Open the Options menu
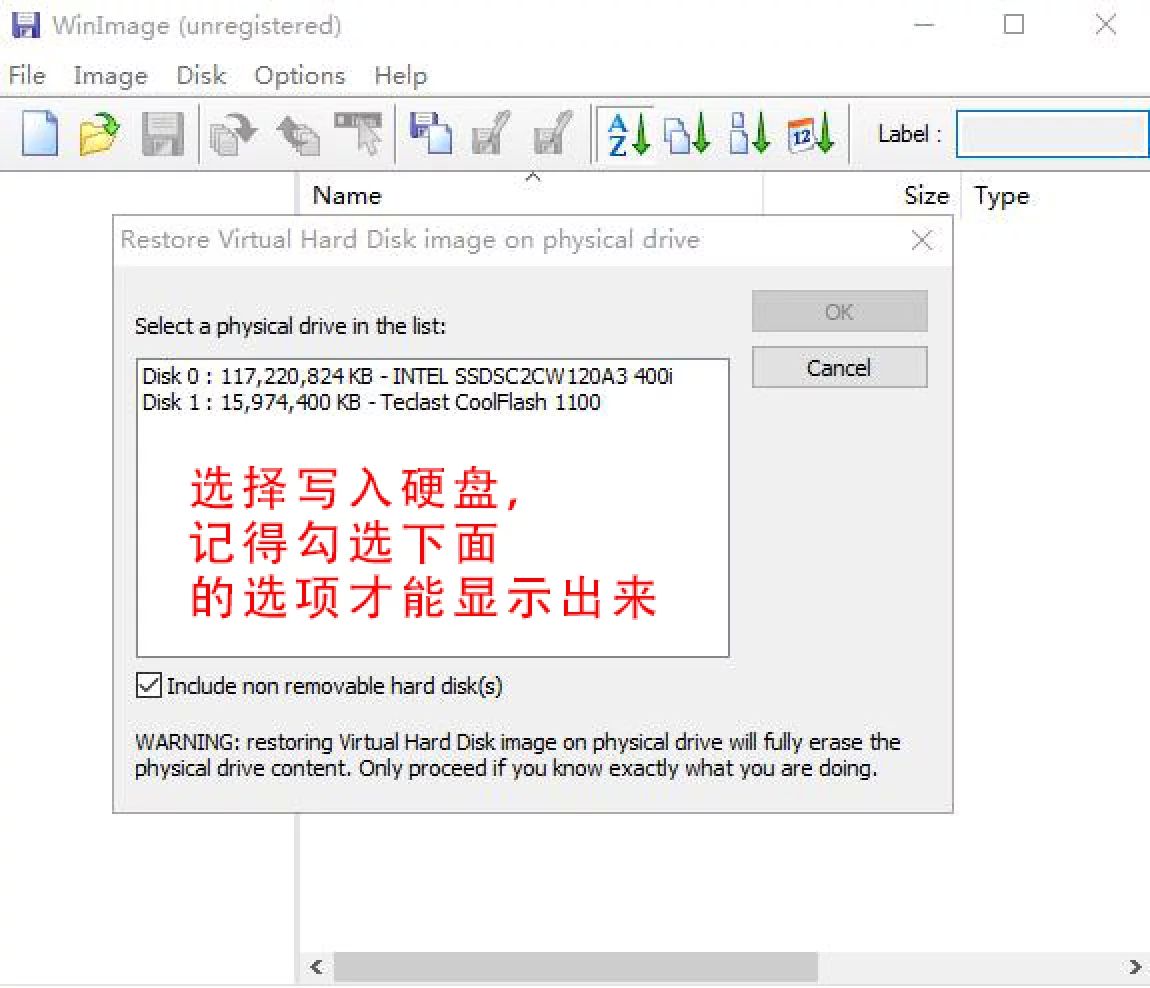 pyautogui.click(x=299, y=75)
